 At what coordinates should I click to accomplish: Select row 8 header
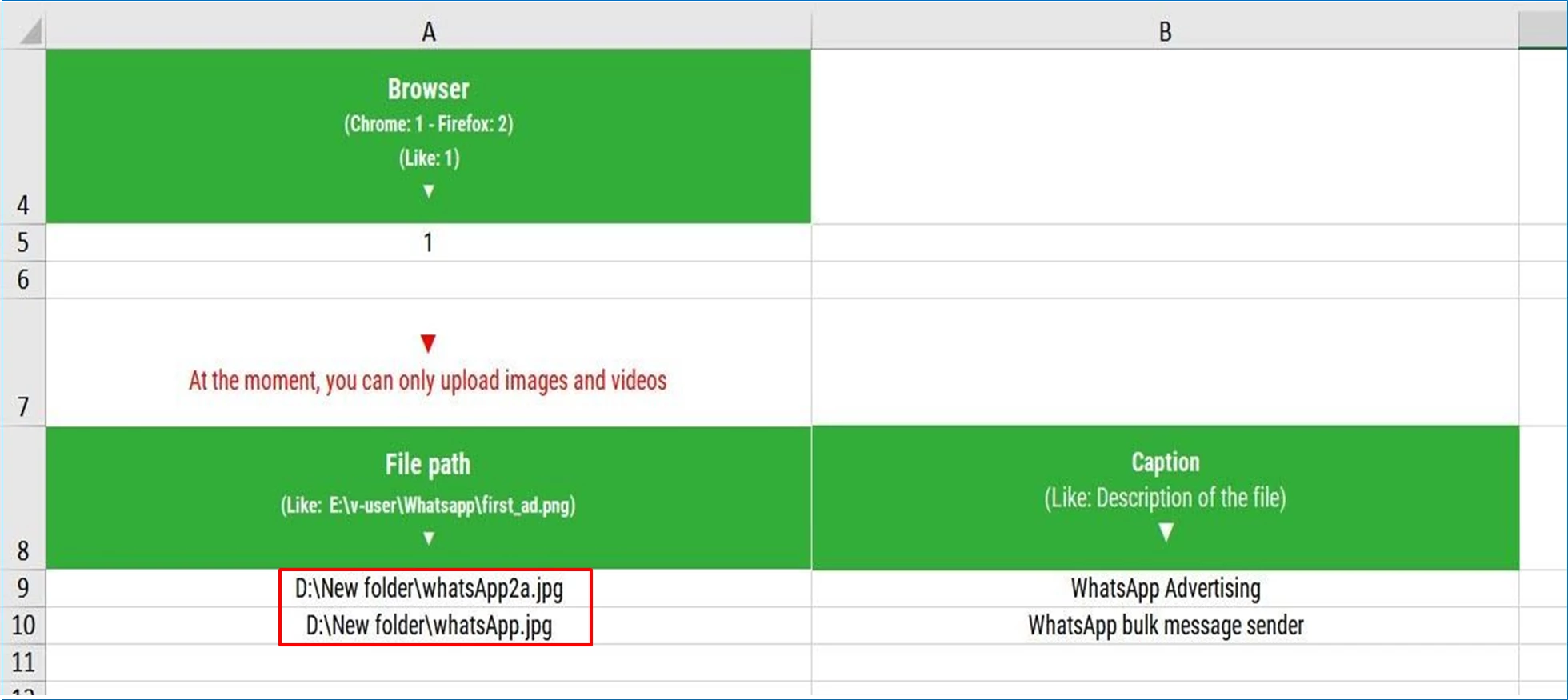click(x=23, y=498)
